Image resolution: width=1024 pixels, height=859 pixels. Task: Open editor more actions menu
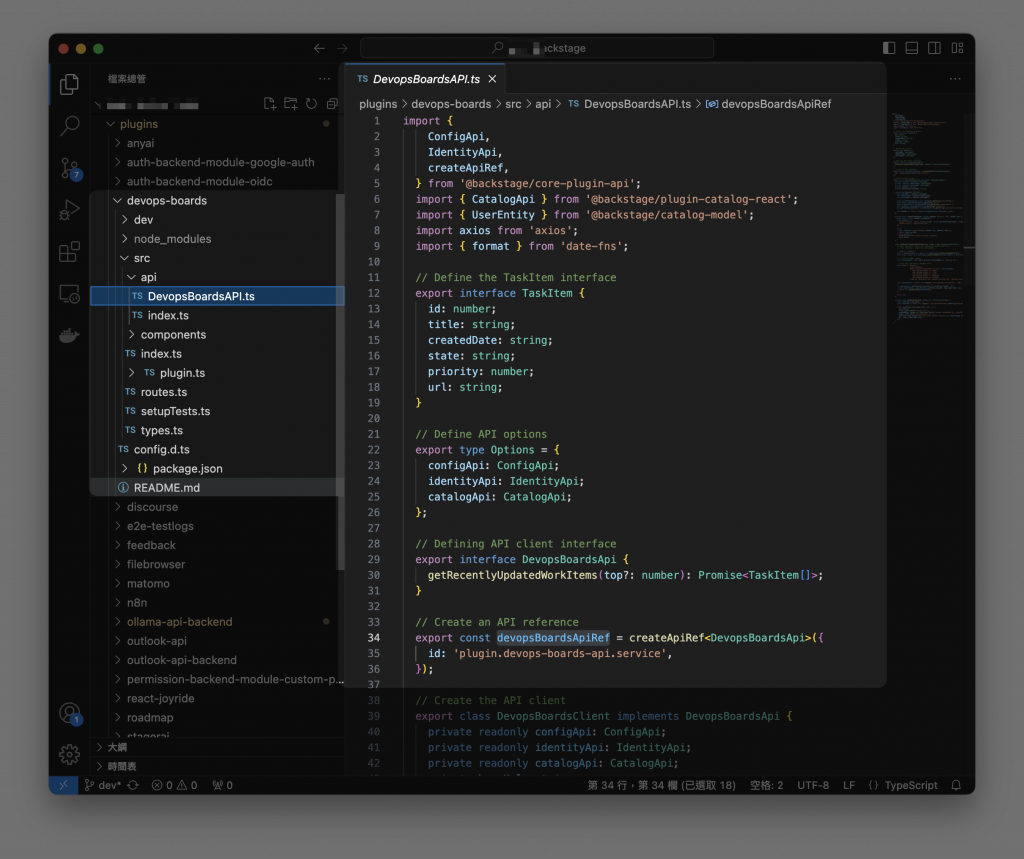coord(955,79)
